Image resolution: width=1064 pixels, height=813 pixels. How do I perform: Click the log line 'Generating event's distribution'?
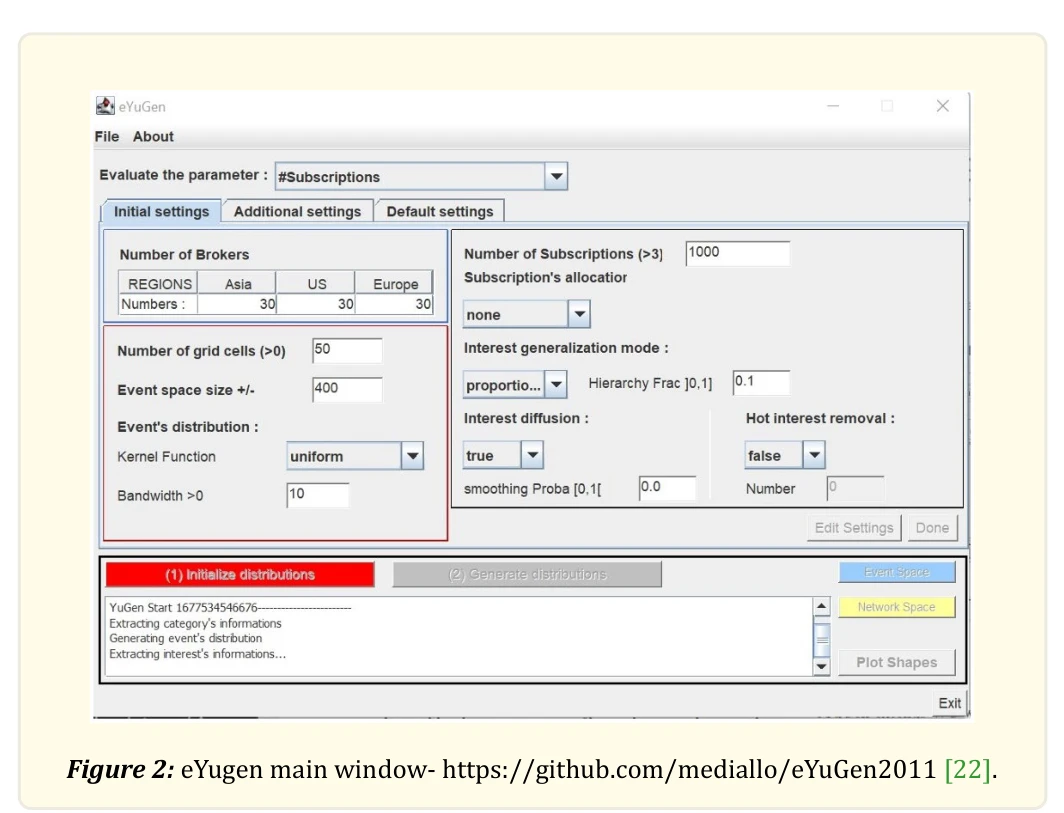[186, 638]
